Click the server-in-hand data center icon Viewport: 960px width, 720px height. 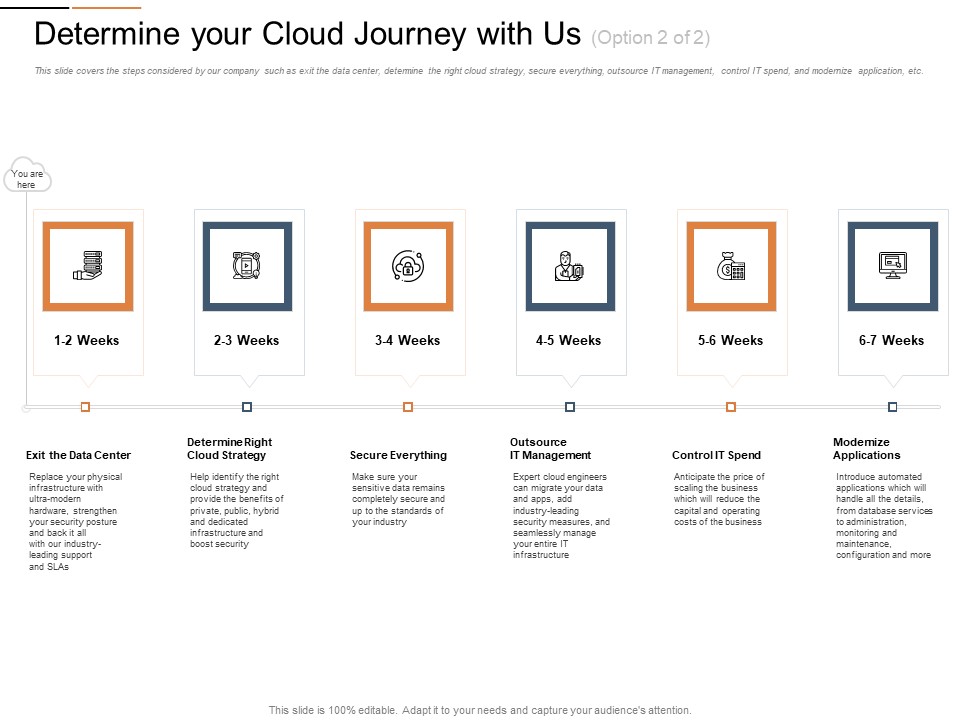point(88,266)
